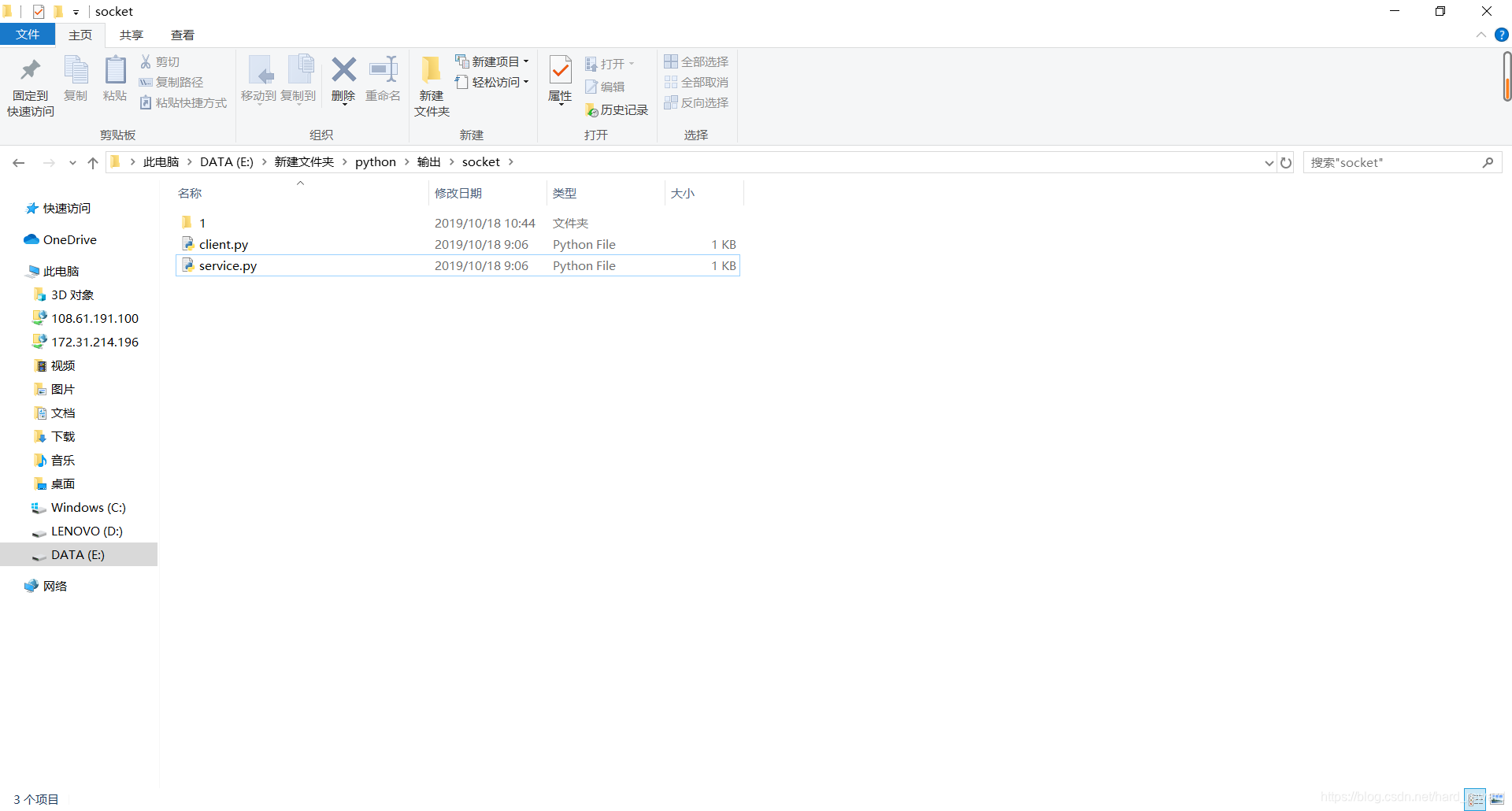Switch to large icons view in status bar
This screenshot has height=811, width=1512.
tap(1497, 799)
